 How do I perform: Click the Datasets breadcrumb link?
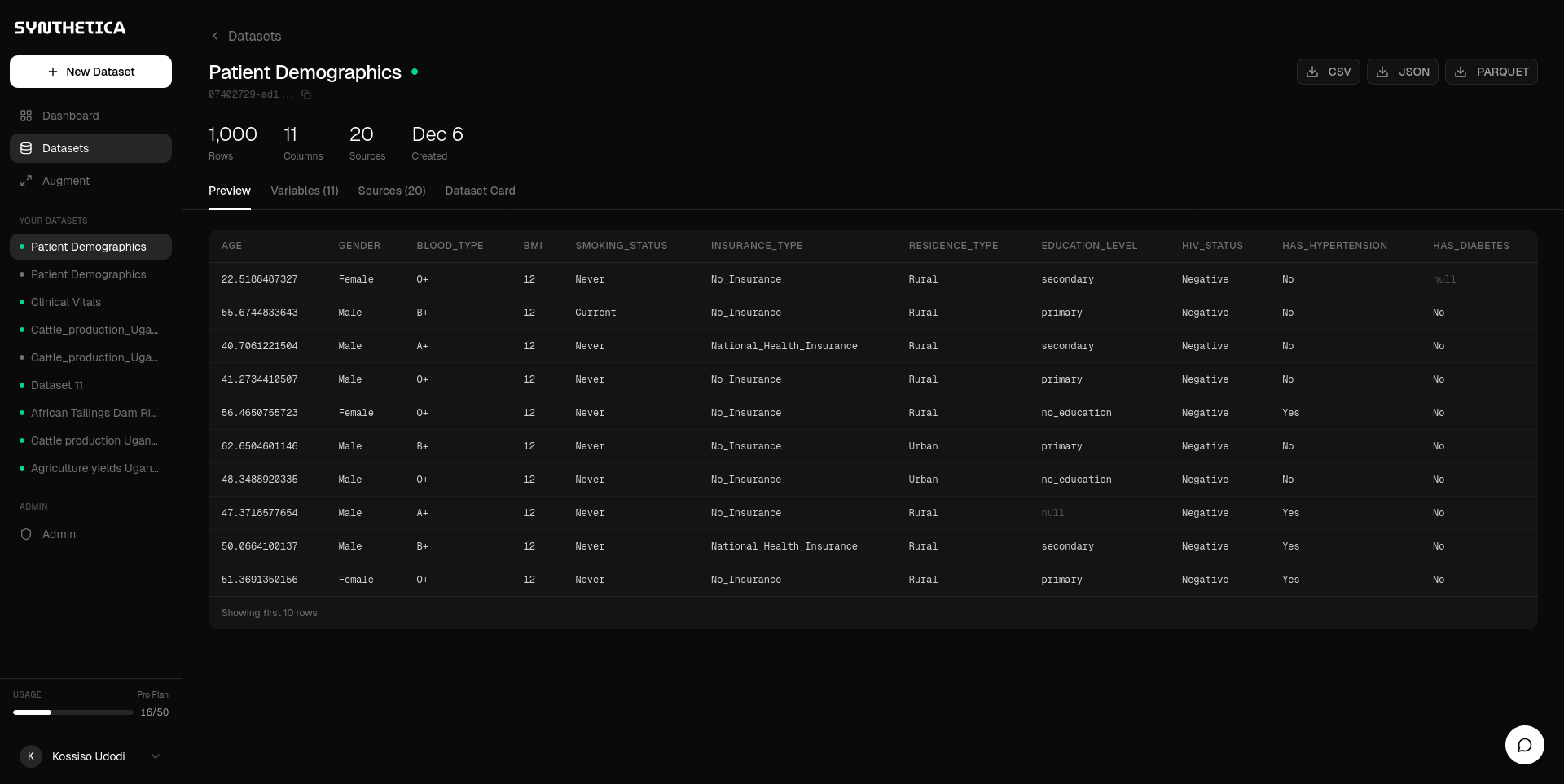coord(254,36)
